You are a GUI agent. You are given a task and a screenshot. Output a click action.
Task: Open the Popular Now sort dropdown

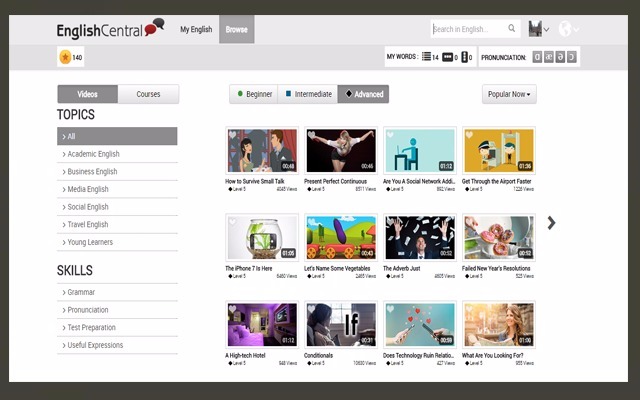coord(508,94)
